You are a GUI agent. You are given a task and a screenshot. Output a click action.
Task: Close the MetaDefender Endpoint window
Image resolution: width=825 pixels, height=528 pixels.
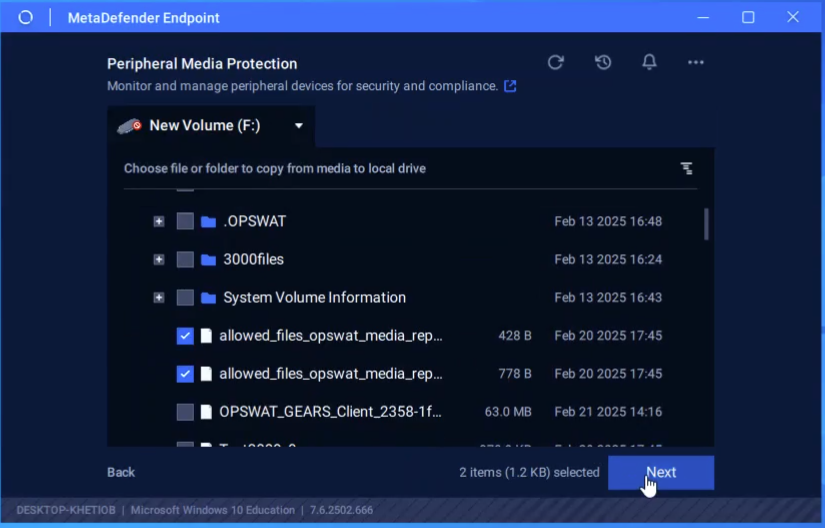(x=793, y=17)
